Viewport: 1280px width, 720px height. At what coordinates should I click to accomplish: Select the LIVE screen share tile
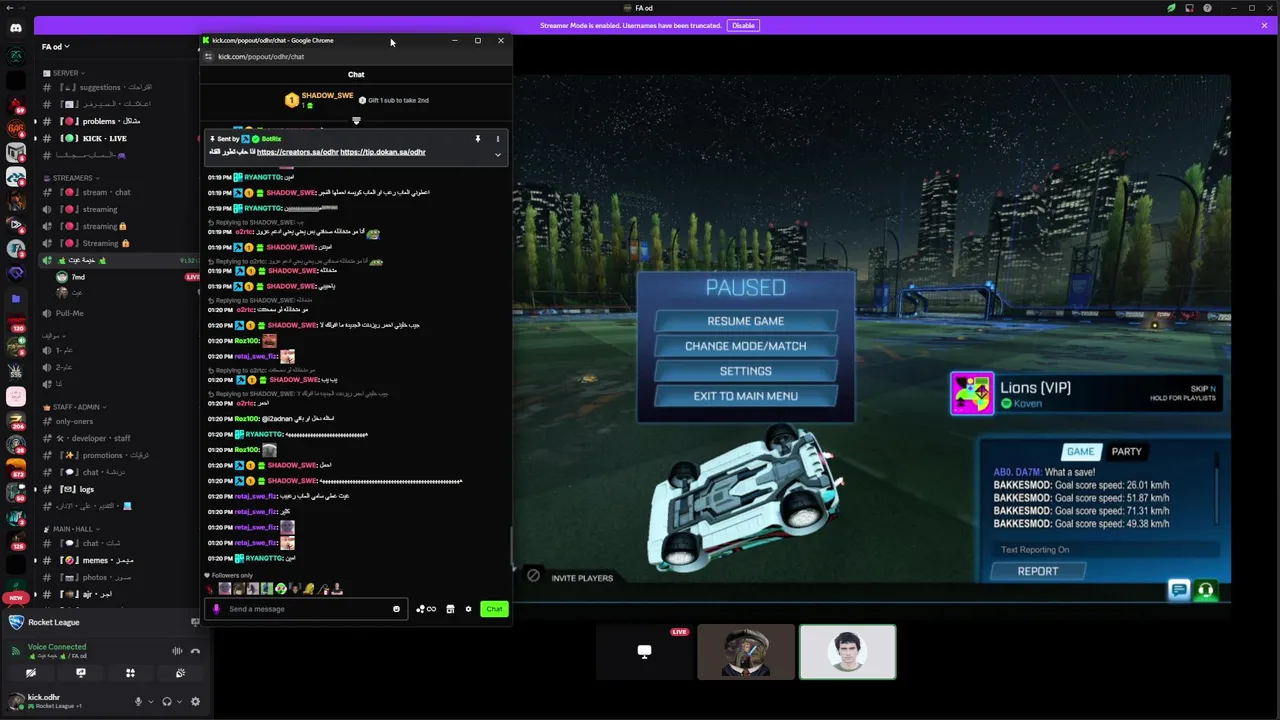(x=644, y=652)
